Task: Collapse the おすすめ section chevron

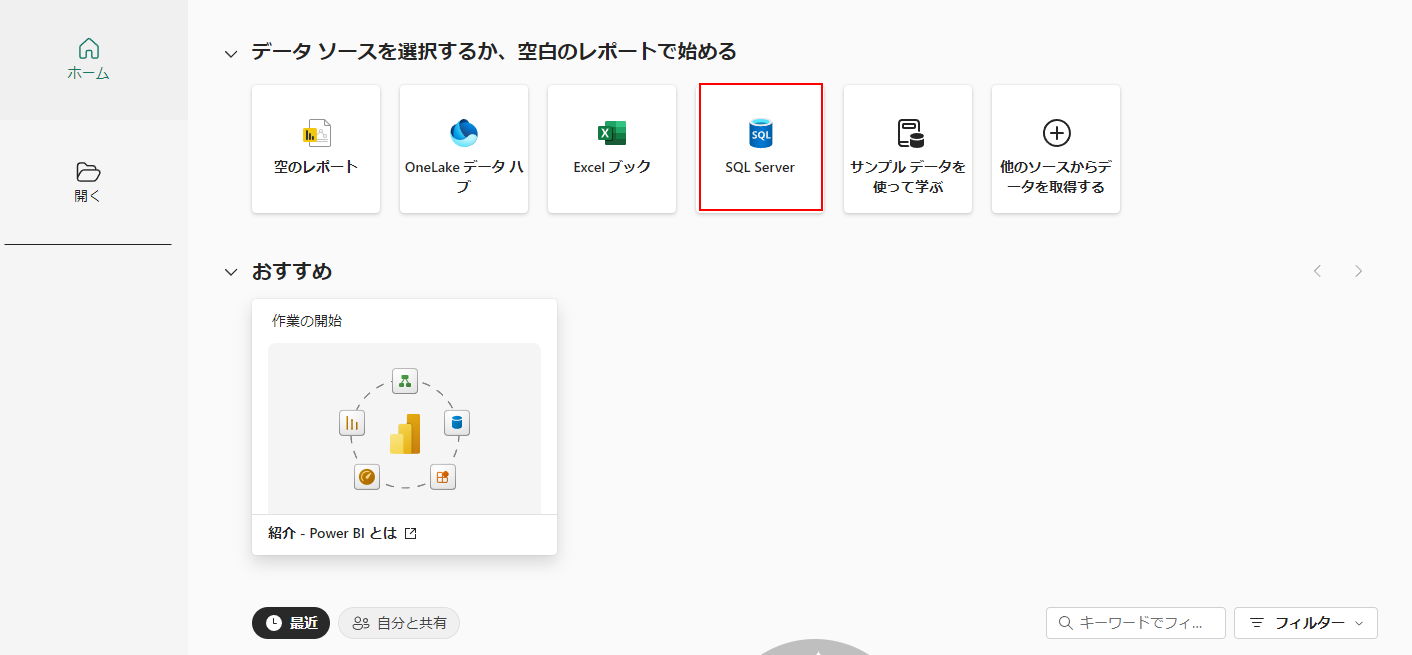Action: 231,270
